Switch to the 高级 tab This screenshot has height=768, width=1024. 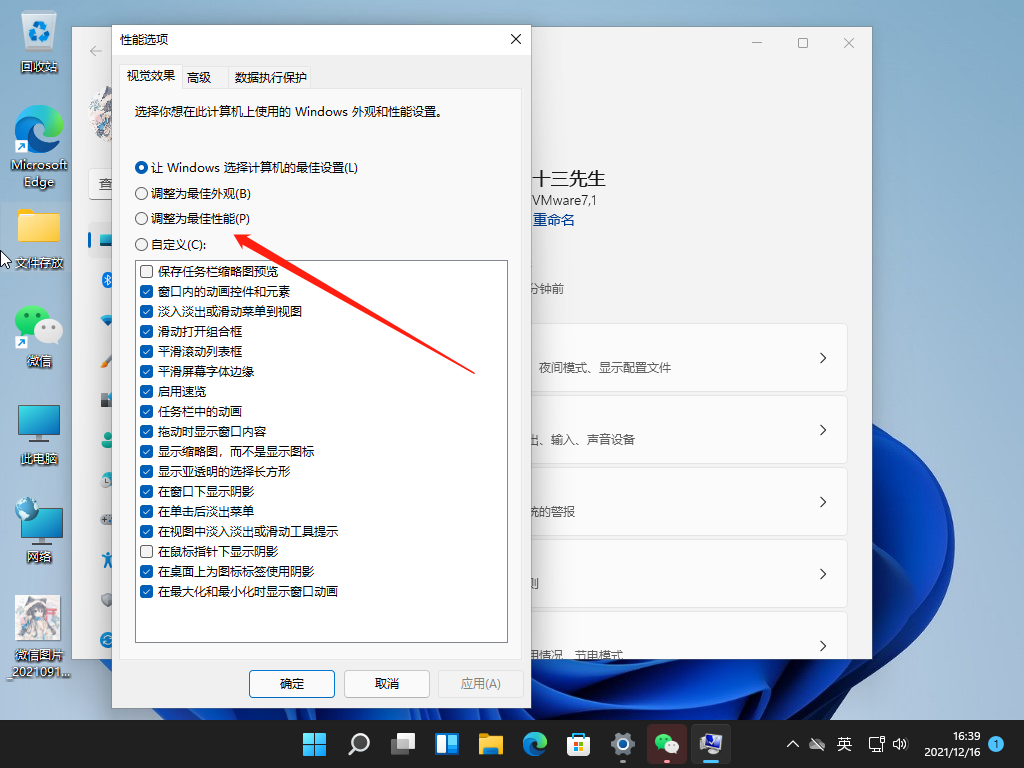[198, 76]
